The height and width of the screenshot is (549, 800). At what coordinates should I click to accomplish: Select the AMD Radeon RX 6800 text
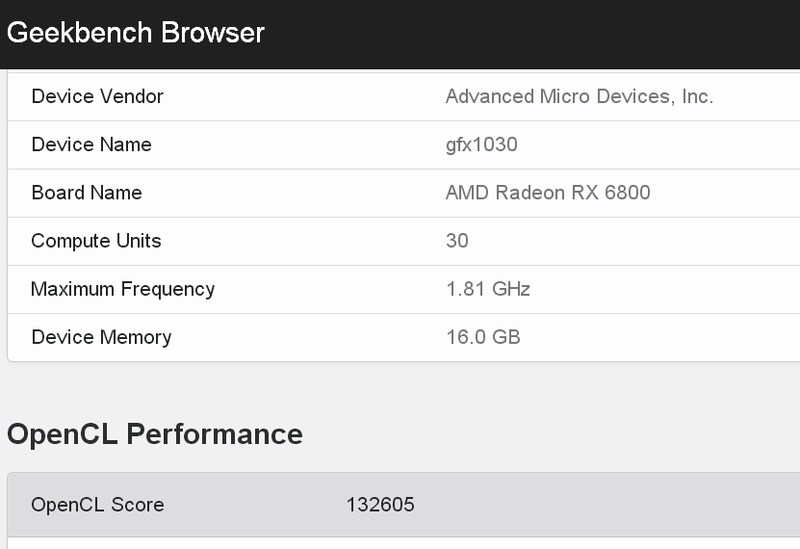point(547,192)
